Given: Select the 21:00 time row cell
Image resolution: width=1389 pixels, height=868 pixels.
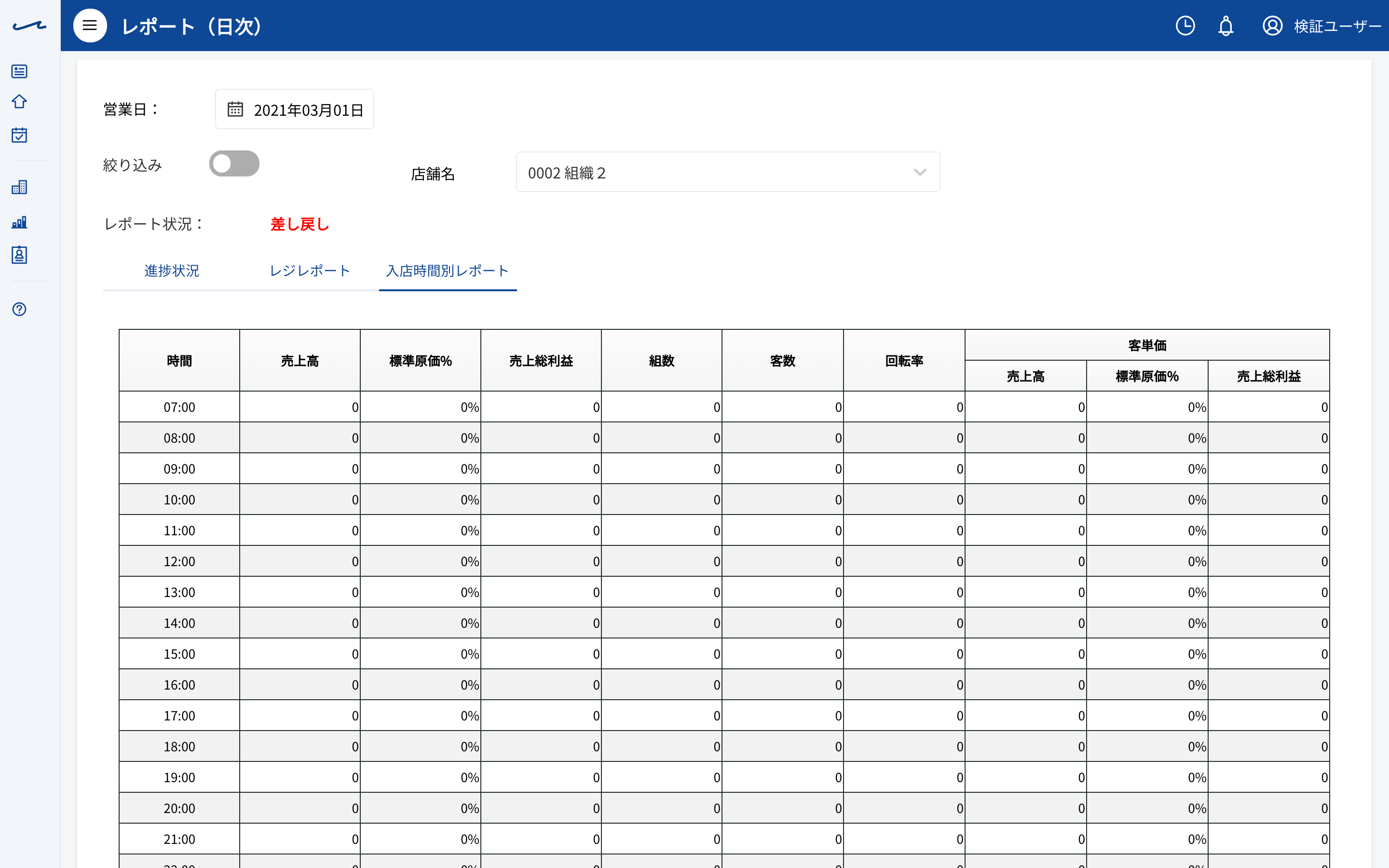Looking at the screenshot, I should [x=179, y=839].
